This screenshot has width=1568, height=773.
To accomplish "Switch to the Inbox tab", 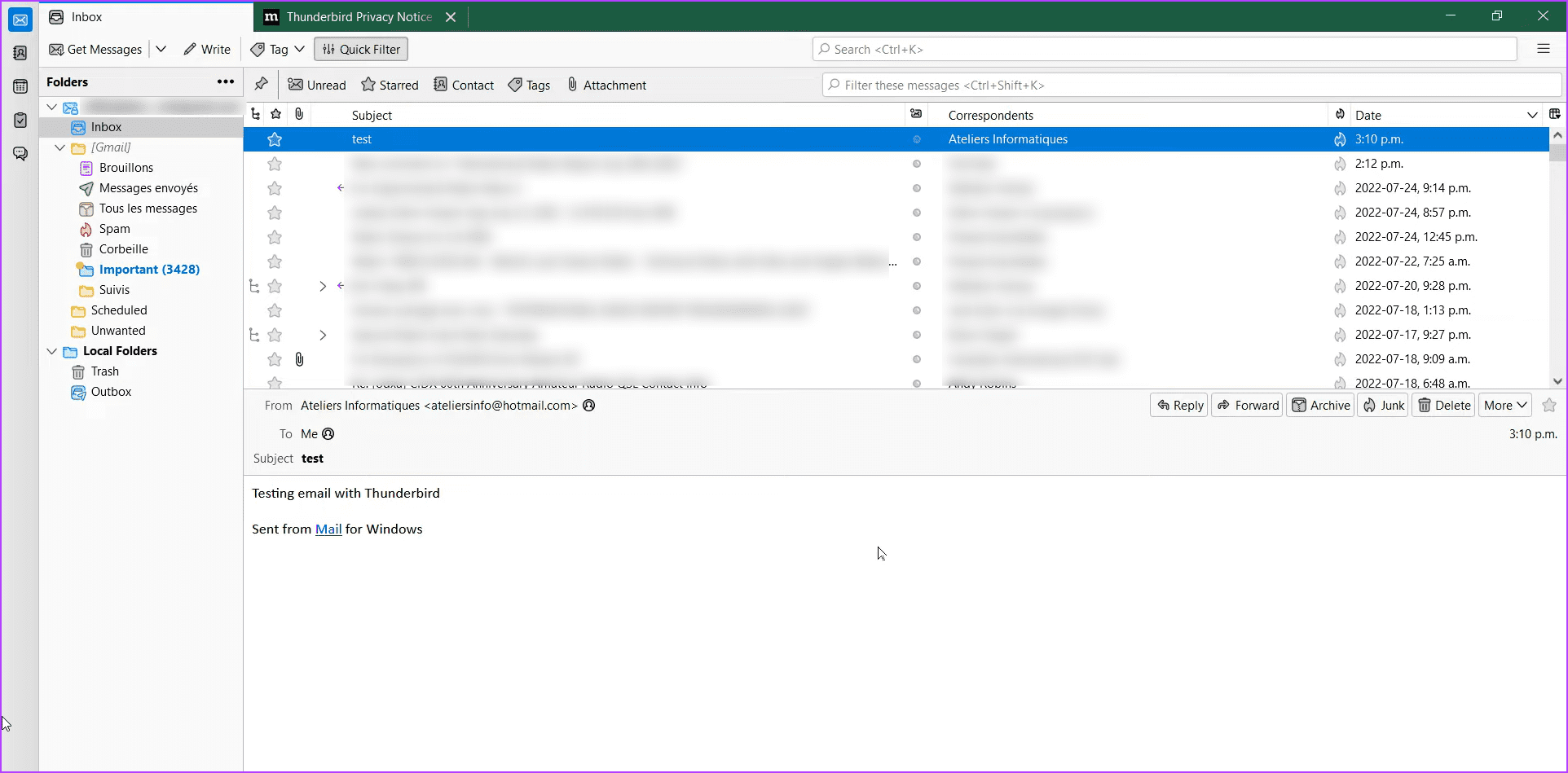I will tap(86, 16).
